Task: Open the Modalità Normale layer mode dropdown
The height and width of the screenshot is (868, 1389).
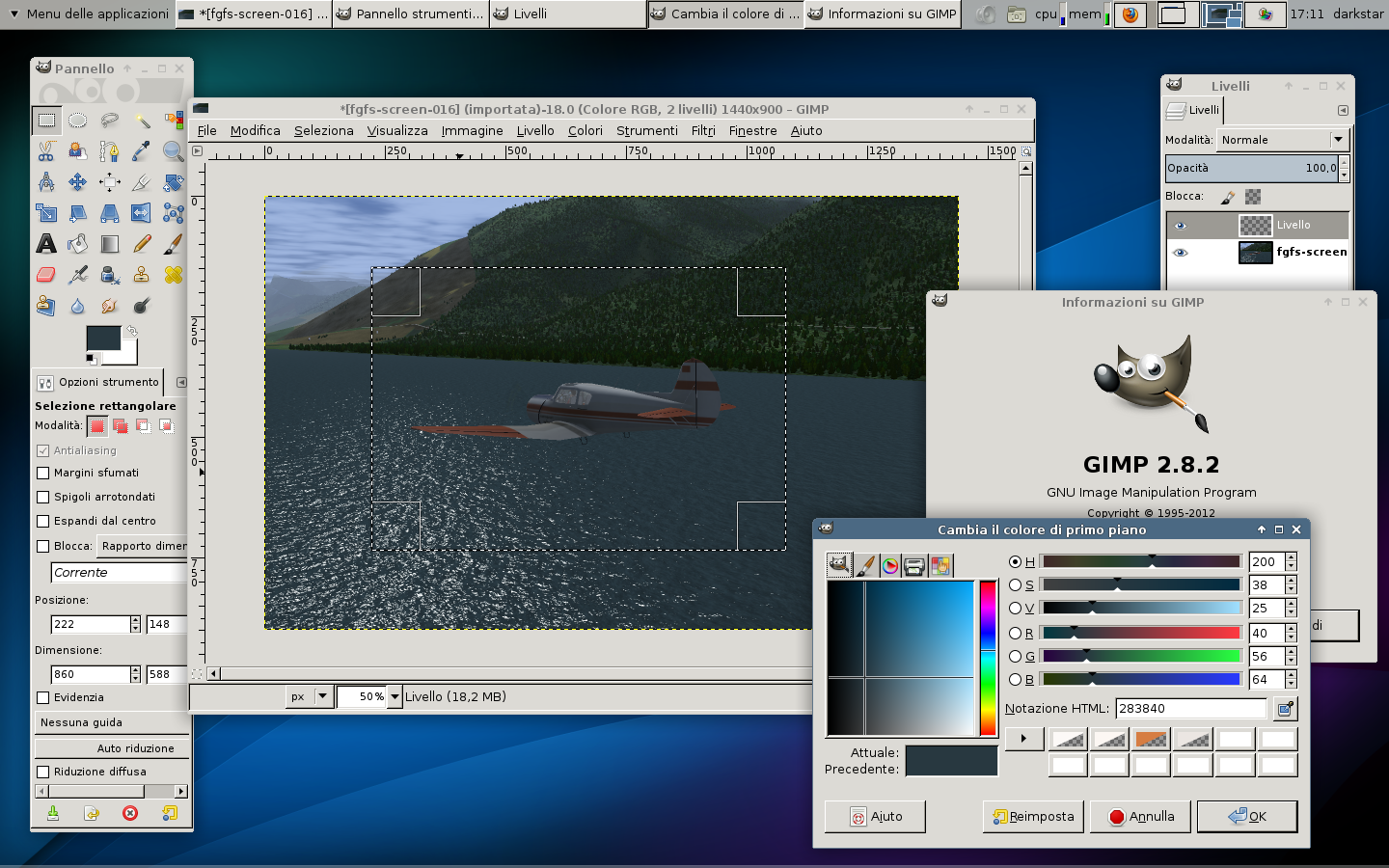Action: 1282,140
